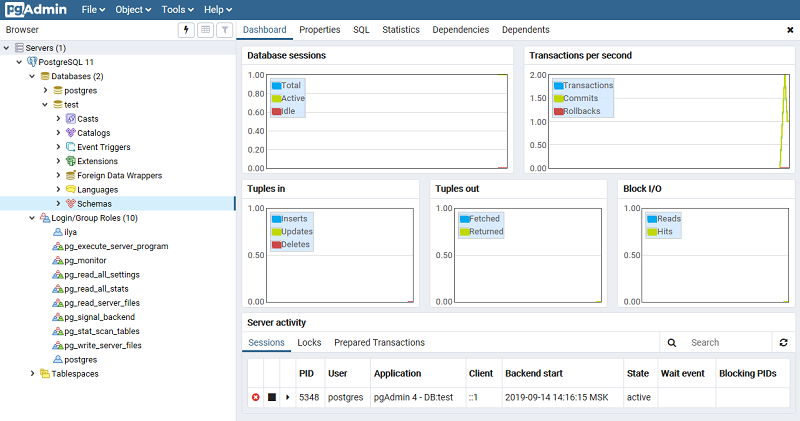Expand the postgres database node
The image size is (800, 421).
point(45,90)
